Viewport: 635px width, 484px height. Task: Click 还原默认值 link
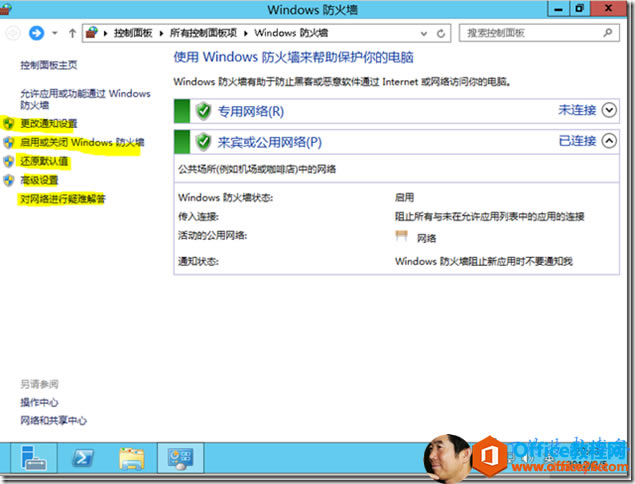(x=44, y=161)
